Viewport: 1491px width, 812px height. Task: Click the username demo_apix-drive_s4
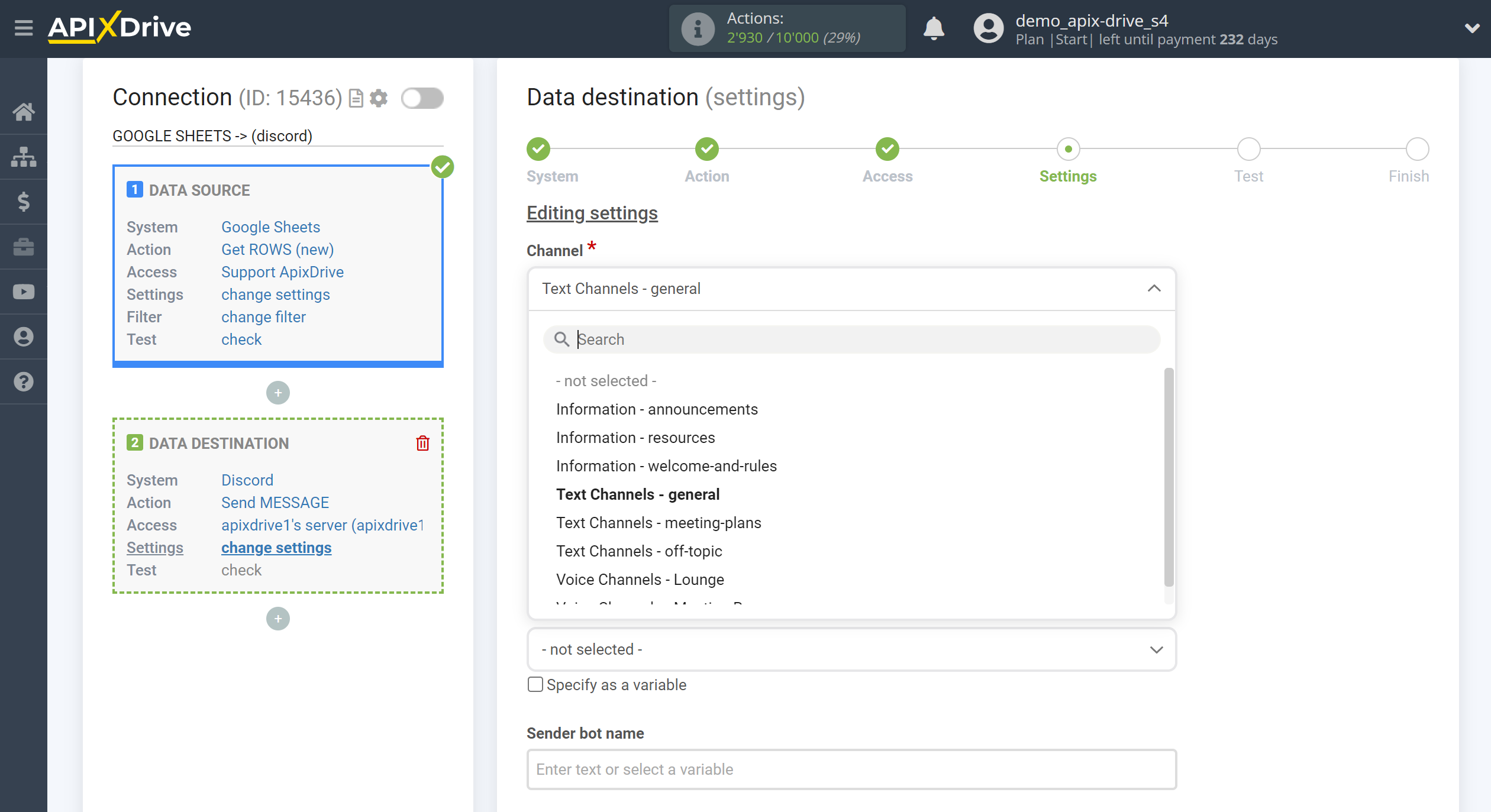[1092, 21]
